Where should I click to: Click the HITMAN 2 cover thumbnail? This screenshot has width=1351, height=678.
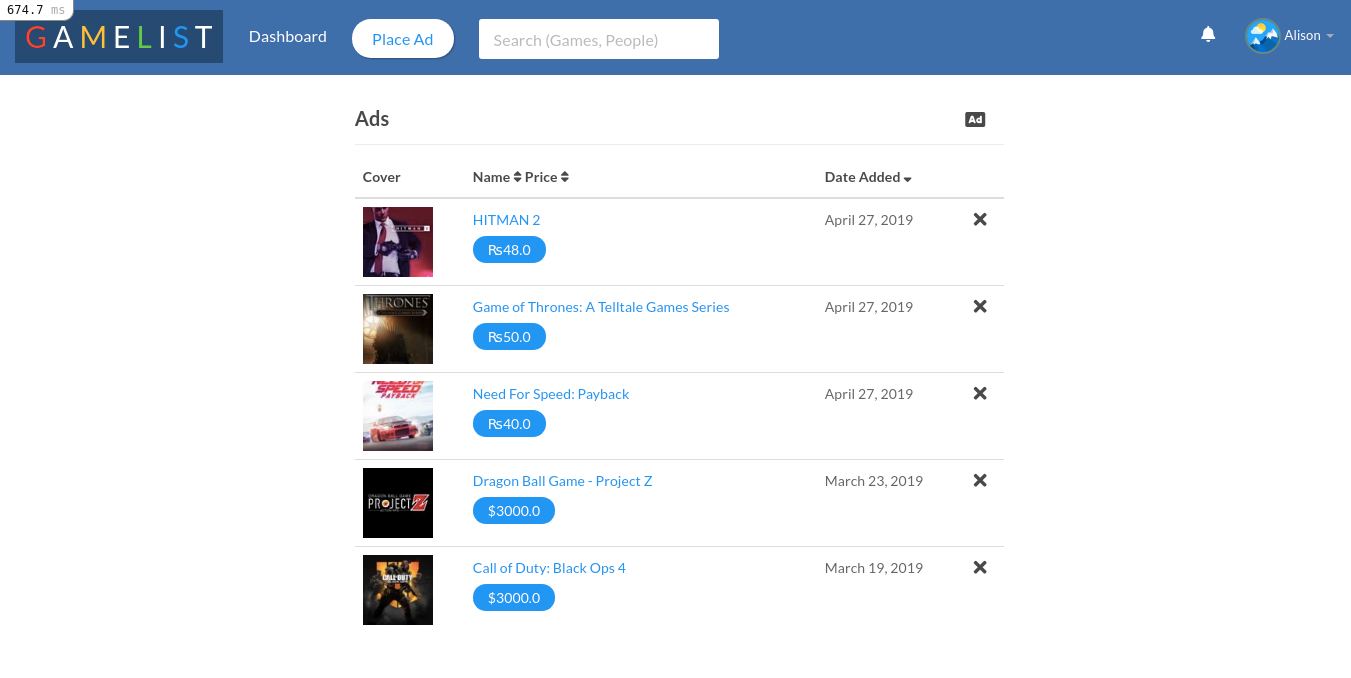point(398,242)
